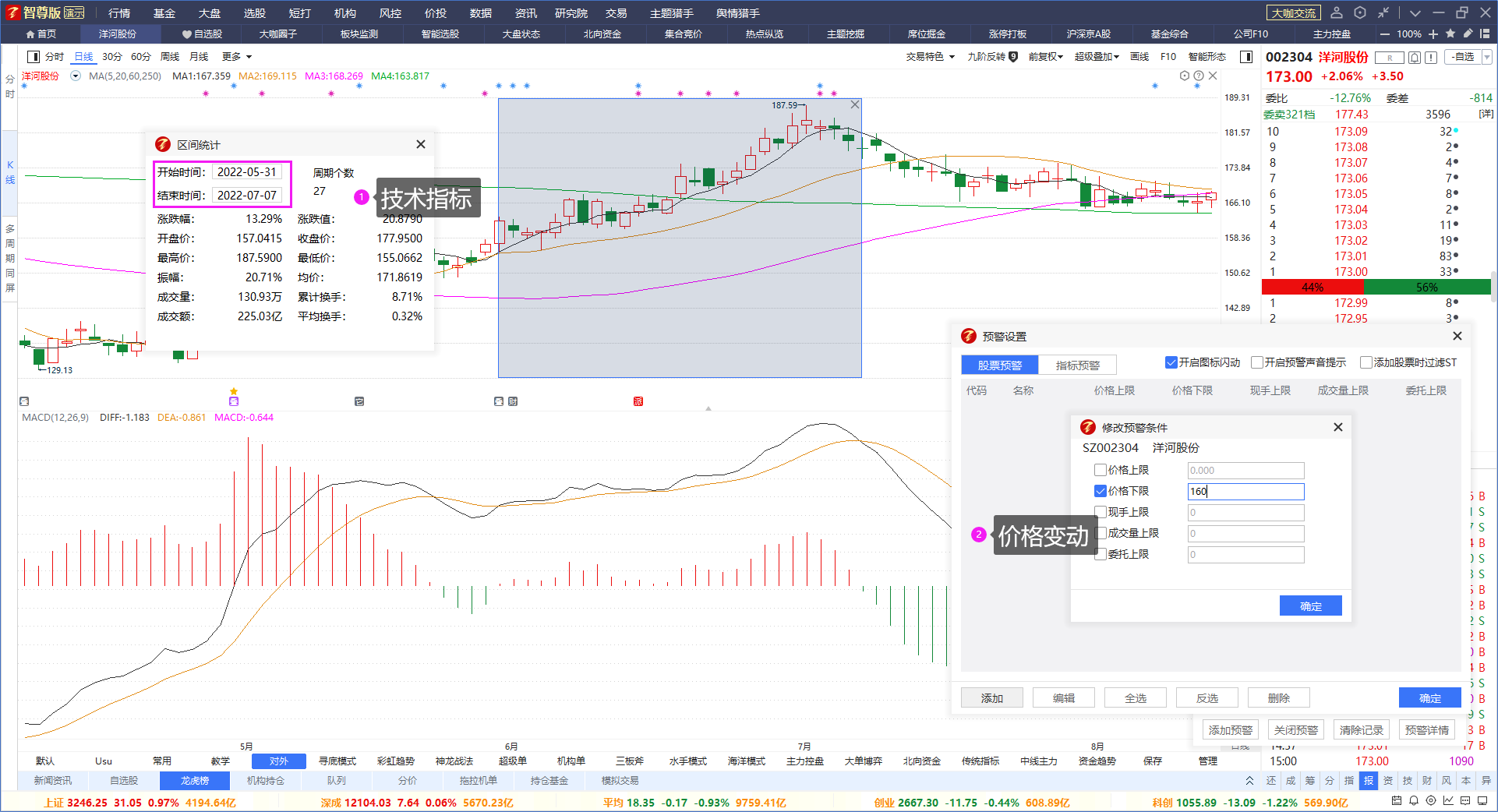Open the calendar icon in status bar

point(1397,801)
